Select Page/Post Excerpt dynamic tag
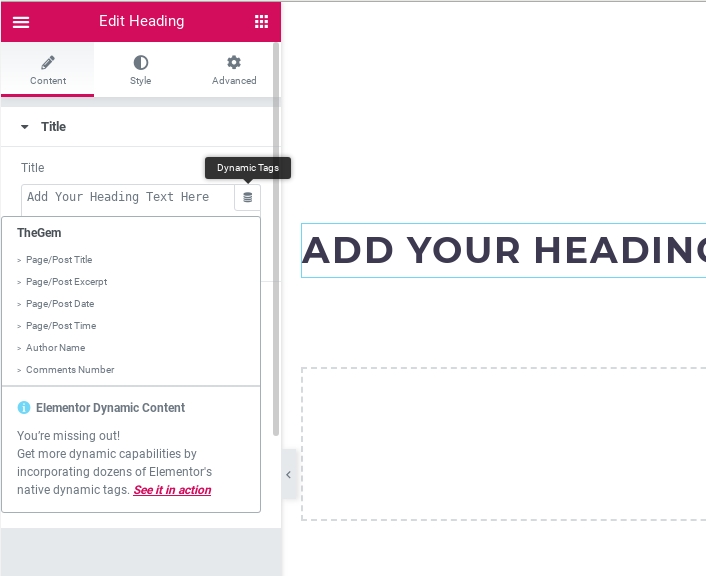706x576 pixels. [x=66, y=282]
